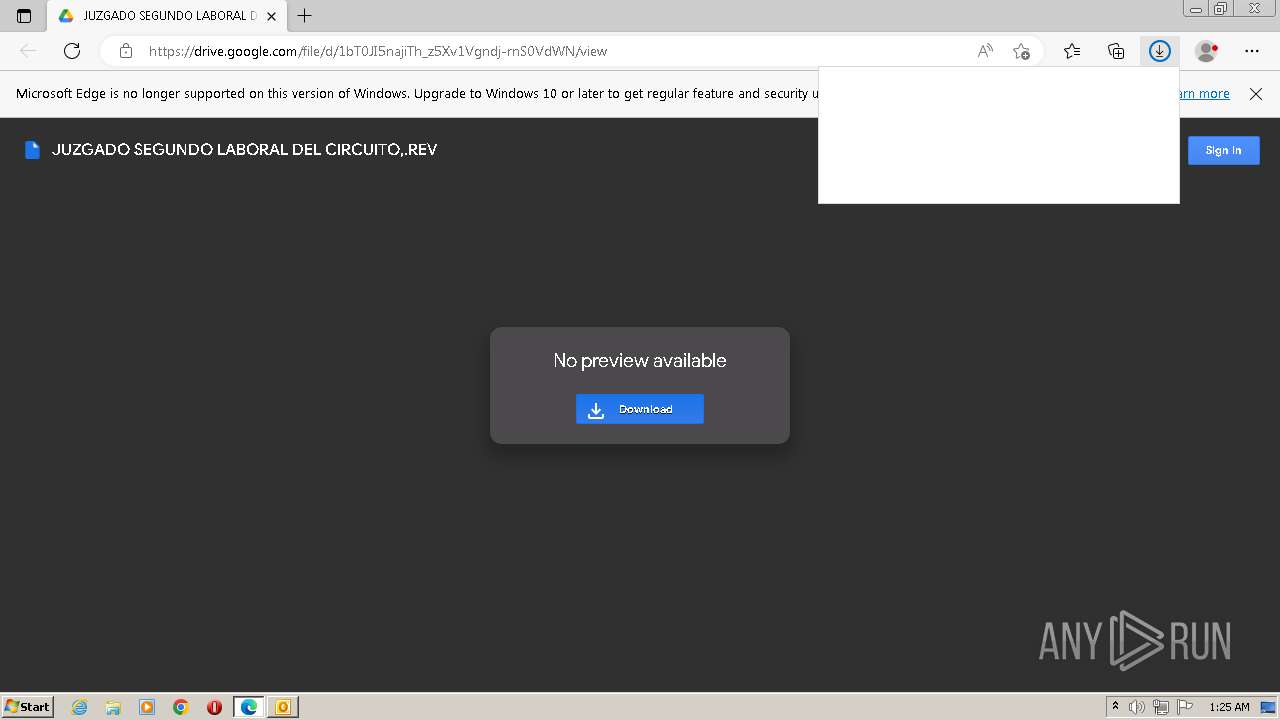The image size is (1280, 720).
Task: Open the Favorites star list icon
Action: [1072, 51]
